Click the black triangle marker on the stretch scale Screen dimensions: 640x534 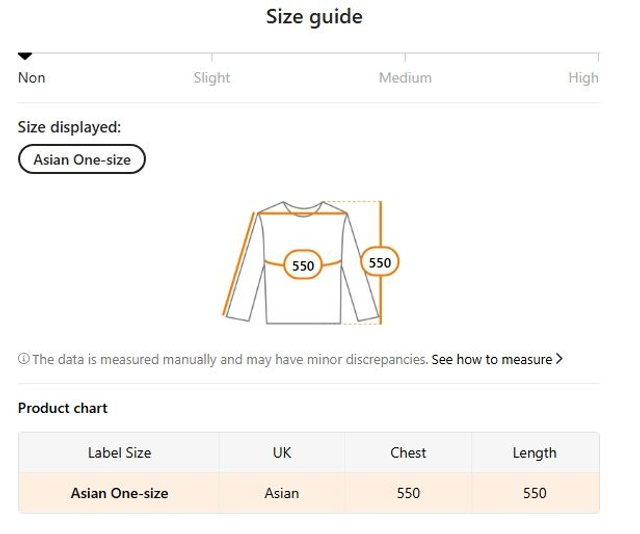pos(25,56)
